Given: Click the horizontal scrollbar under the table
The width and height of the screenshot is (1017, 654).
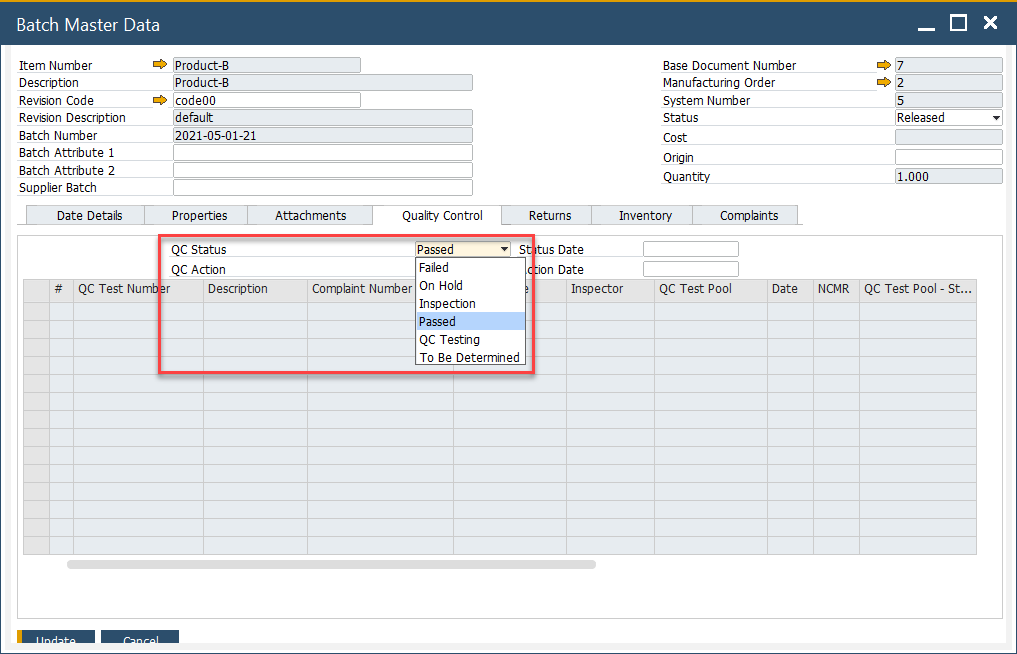Looking at the screenshot, I should pos(331,565).
